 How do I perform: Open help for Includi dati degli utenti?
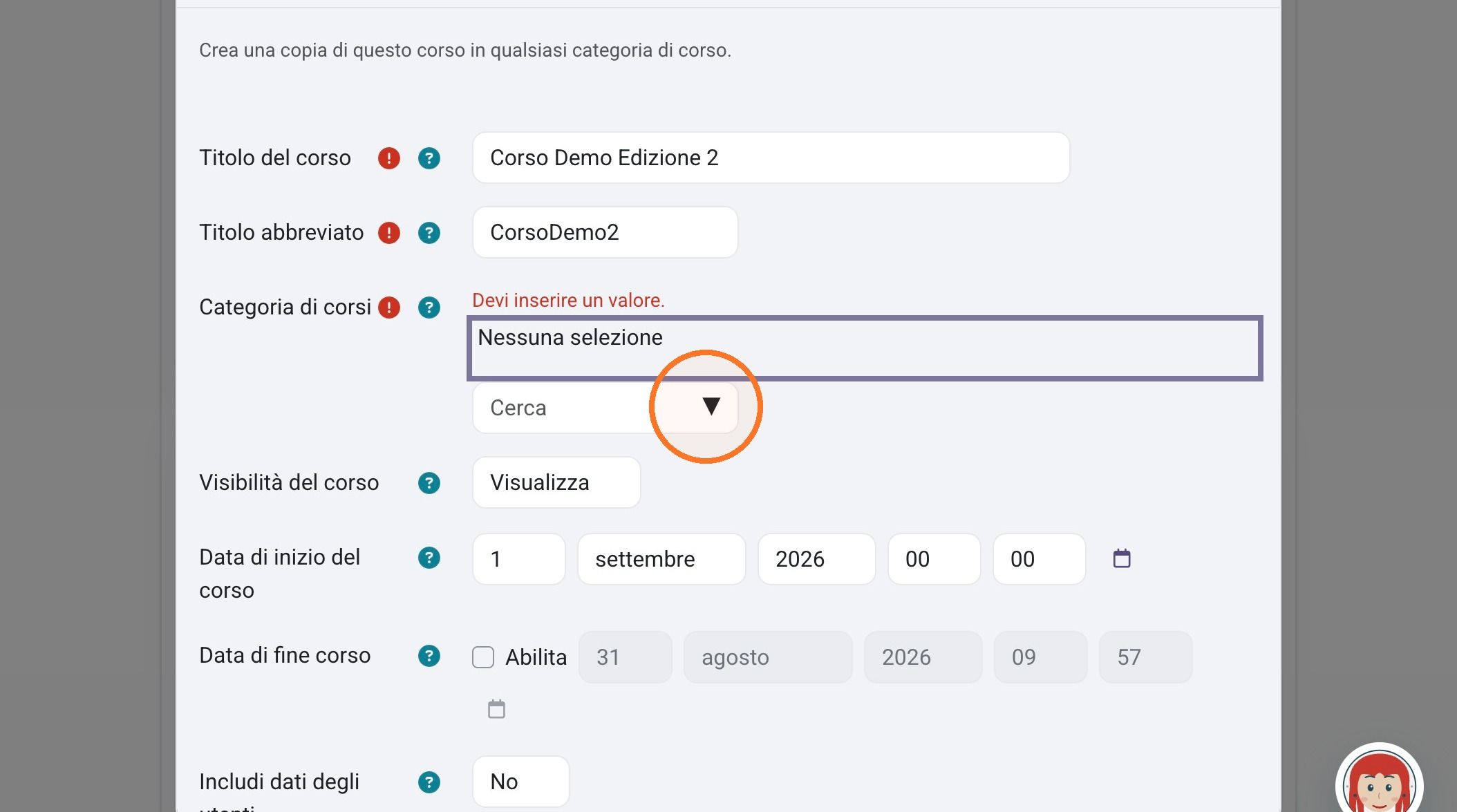429,782
